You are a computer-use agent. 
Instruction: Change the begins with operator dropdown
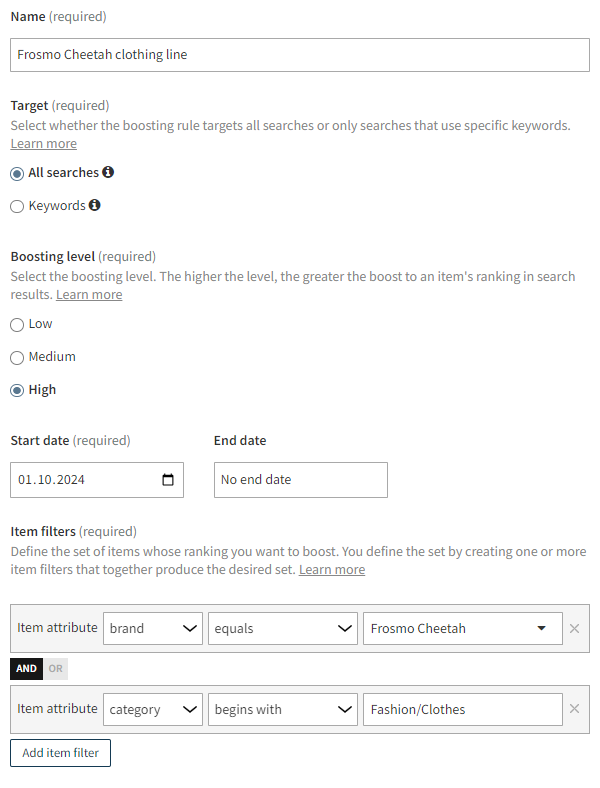click(283, 709)
